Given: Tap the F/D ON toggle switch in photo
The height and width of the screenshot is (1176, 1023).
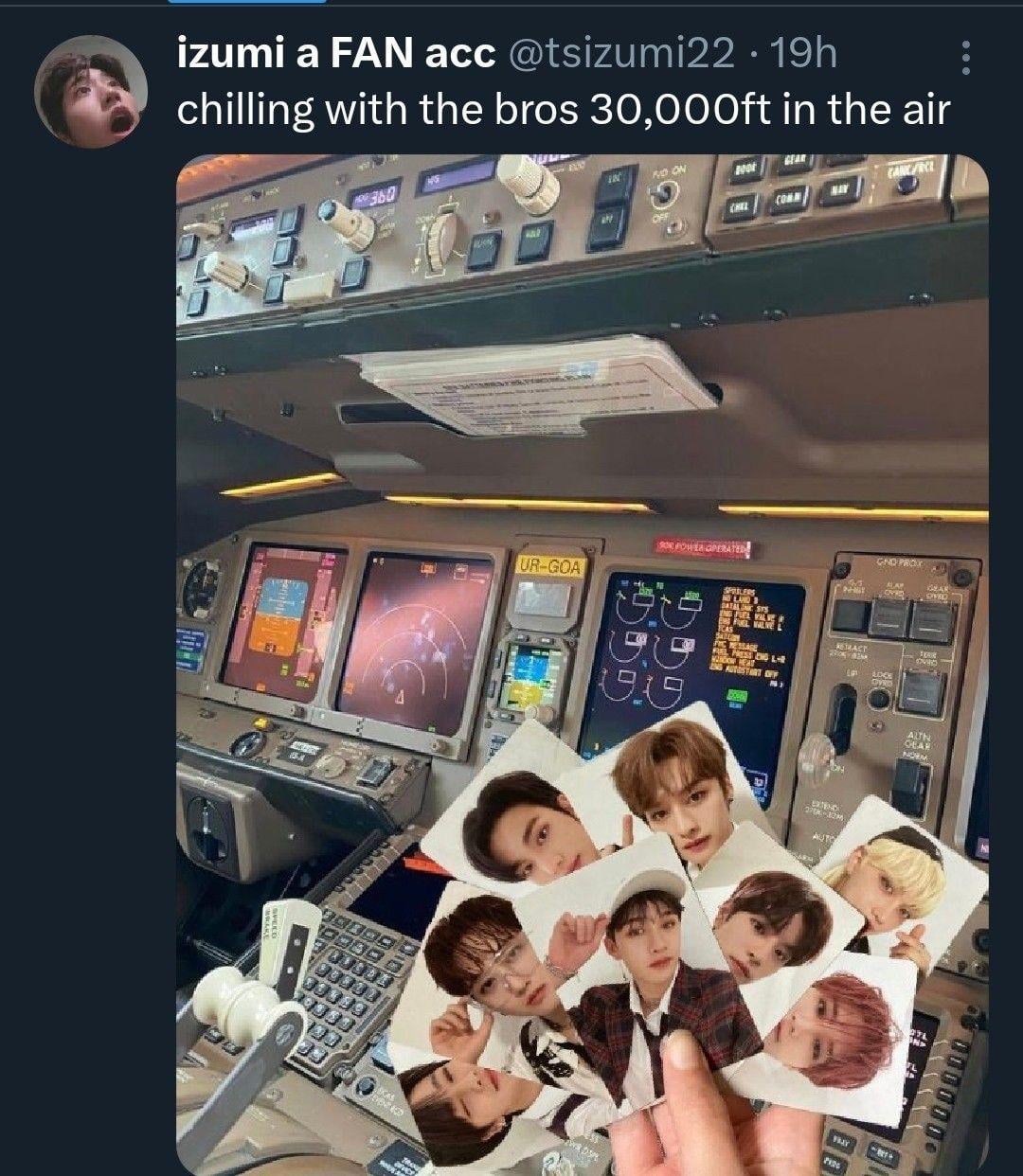Looking at the screenshot, I should [x=667, y=194].
